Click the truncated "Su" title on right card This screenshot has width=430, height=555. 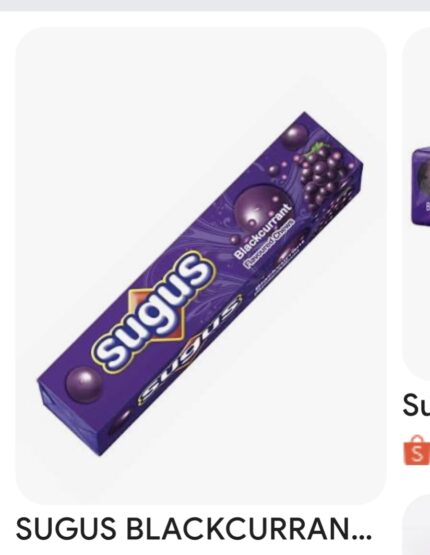tap(416, 405)
